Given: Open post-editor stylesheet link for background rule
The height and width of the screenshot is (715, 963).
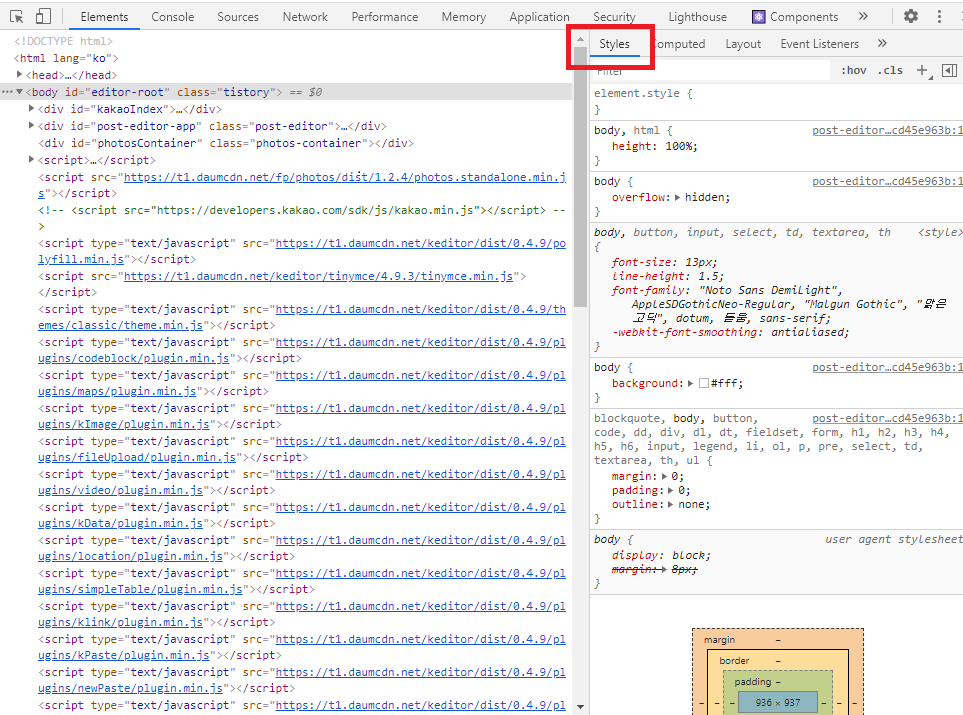Looking at the screenshot, I should pyautogui.click(x=887, y=367).
